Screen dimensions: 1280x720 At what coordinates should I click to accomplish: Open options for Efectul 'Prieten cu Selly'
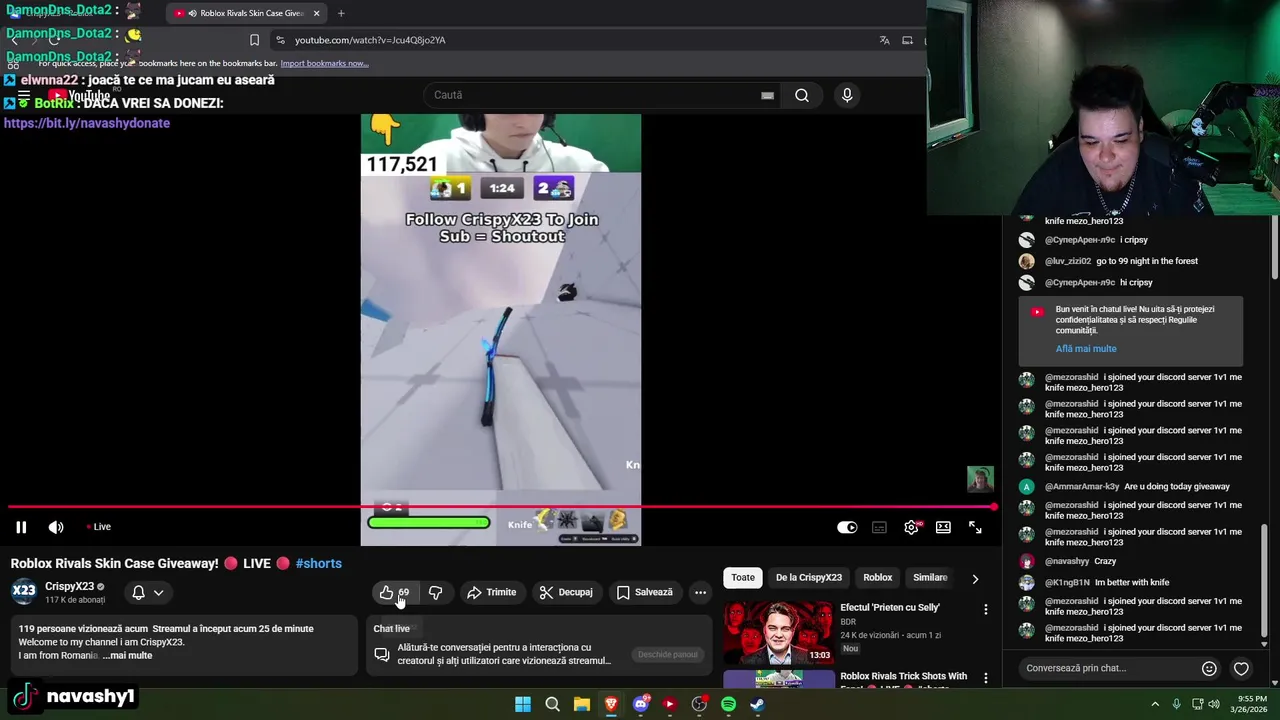click(985, 609)
